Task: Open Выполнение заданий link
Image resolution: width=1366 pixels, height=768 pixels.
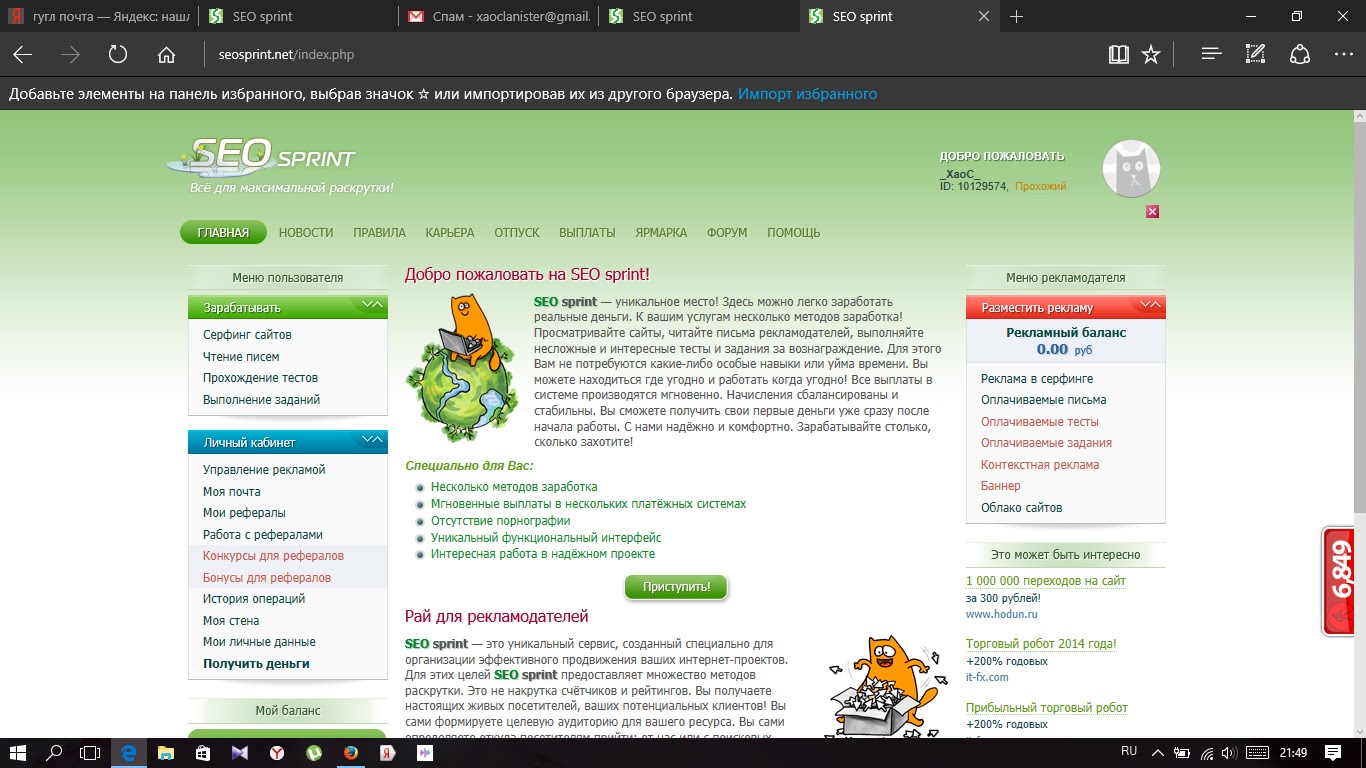Action: click(262, 399)
